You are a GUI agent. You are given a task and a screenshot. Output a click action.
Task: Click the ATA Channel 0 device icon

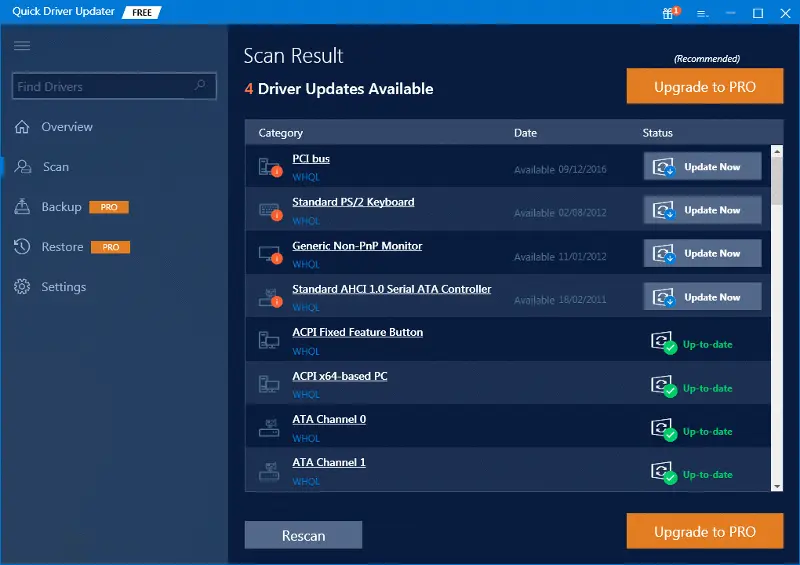[x=269, y=428]
